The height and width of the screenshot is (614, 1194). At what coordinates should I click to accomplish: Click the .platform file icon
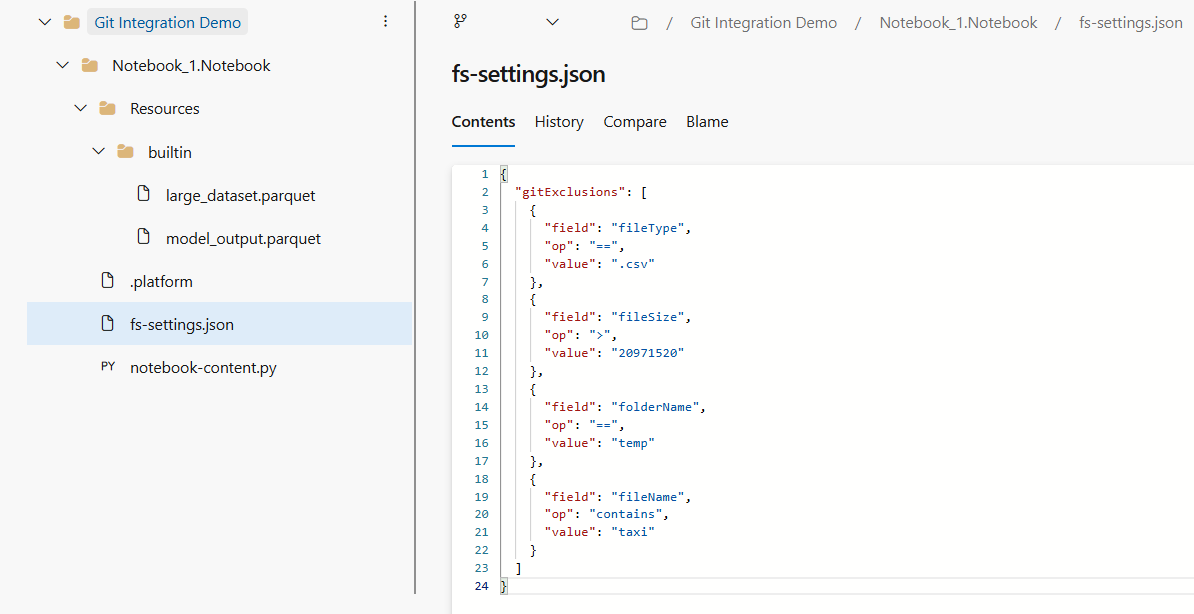[x=108, y=281]
